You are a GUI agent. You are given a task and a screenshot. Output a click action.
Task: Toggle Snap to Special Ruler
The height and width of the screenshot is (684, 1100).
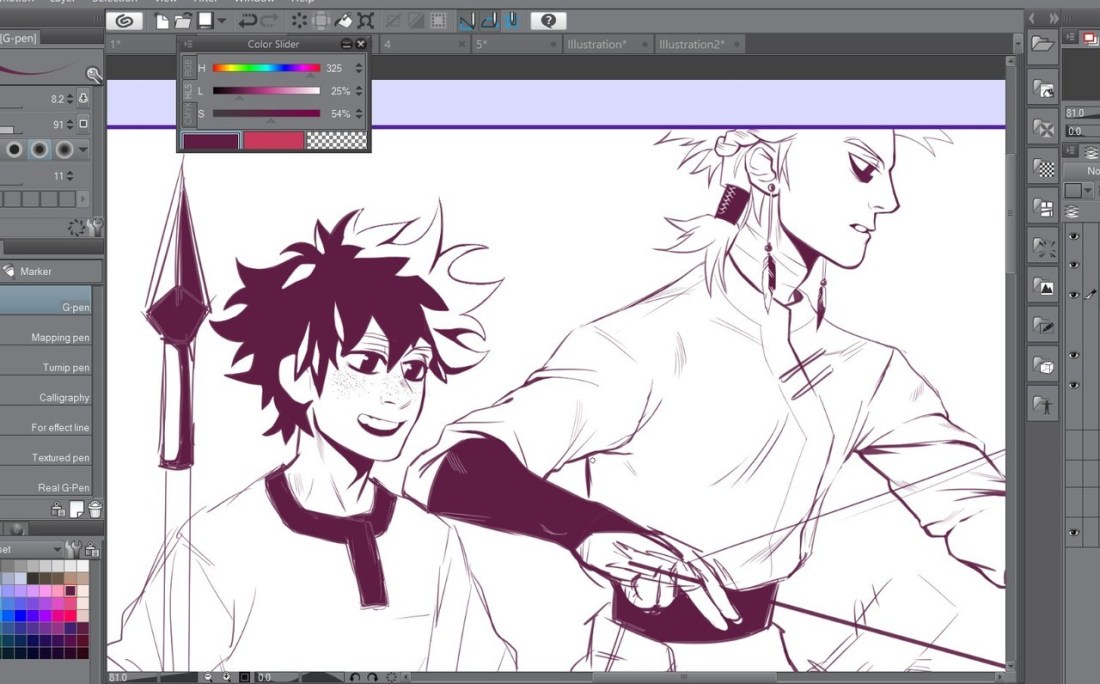pyautogui.click(x=490, y=21)
